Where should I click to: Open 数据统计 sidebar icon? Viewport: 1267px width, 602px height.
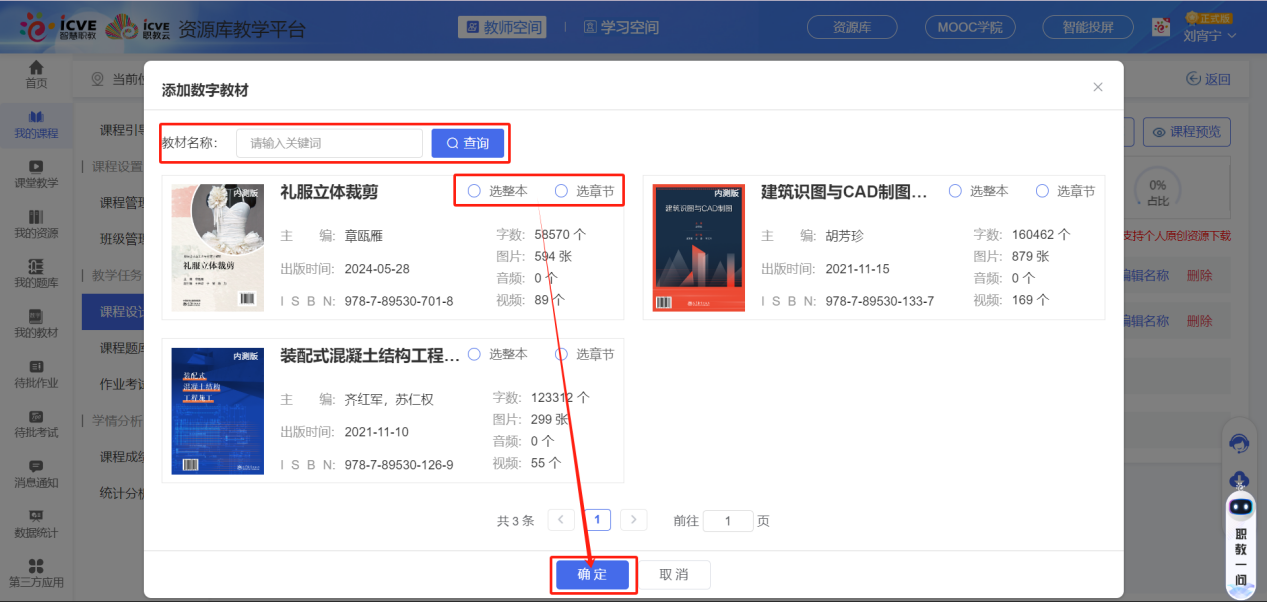[36, 523]
